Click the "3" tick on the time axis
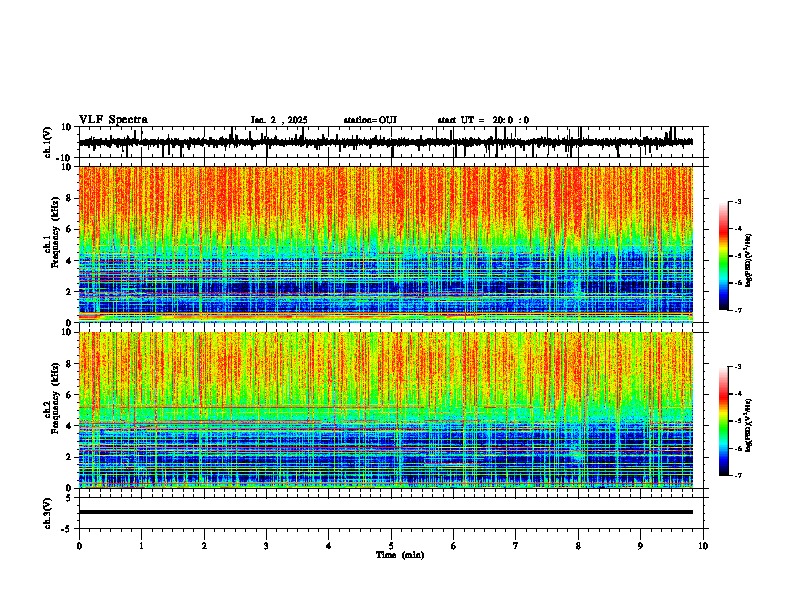Viewport: 792px width, 612px height. point(266,546)
